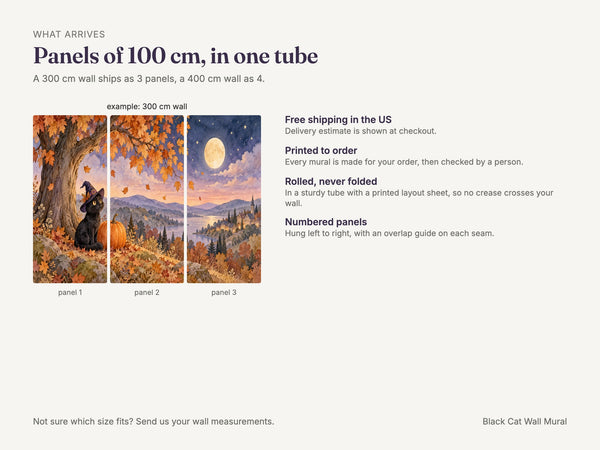Viewport: 600px width, 450px height.
Task: Click the 'Numbered panels' heading
Action: click(x=326, y=222)
